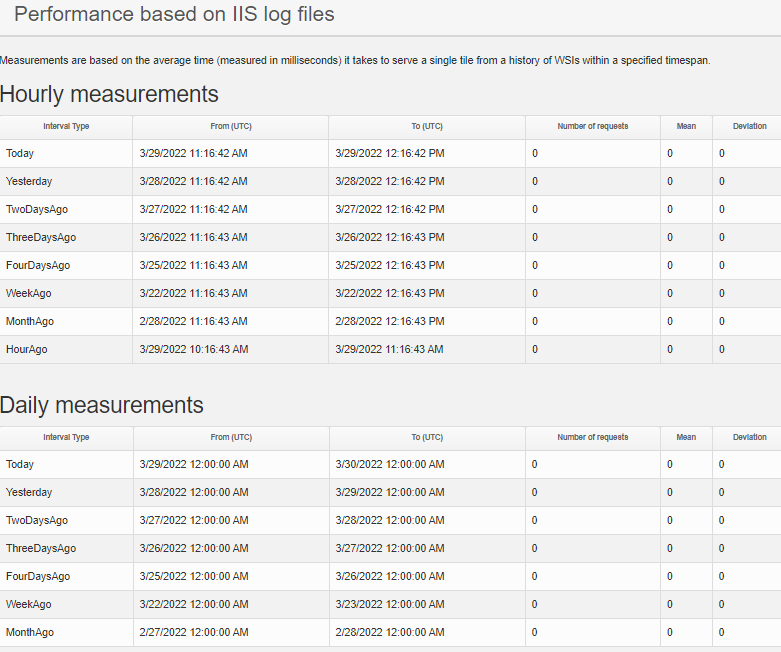Click the 2/27/2022 12:00:00 AM cell

pos(193,633)
